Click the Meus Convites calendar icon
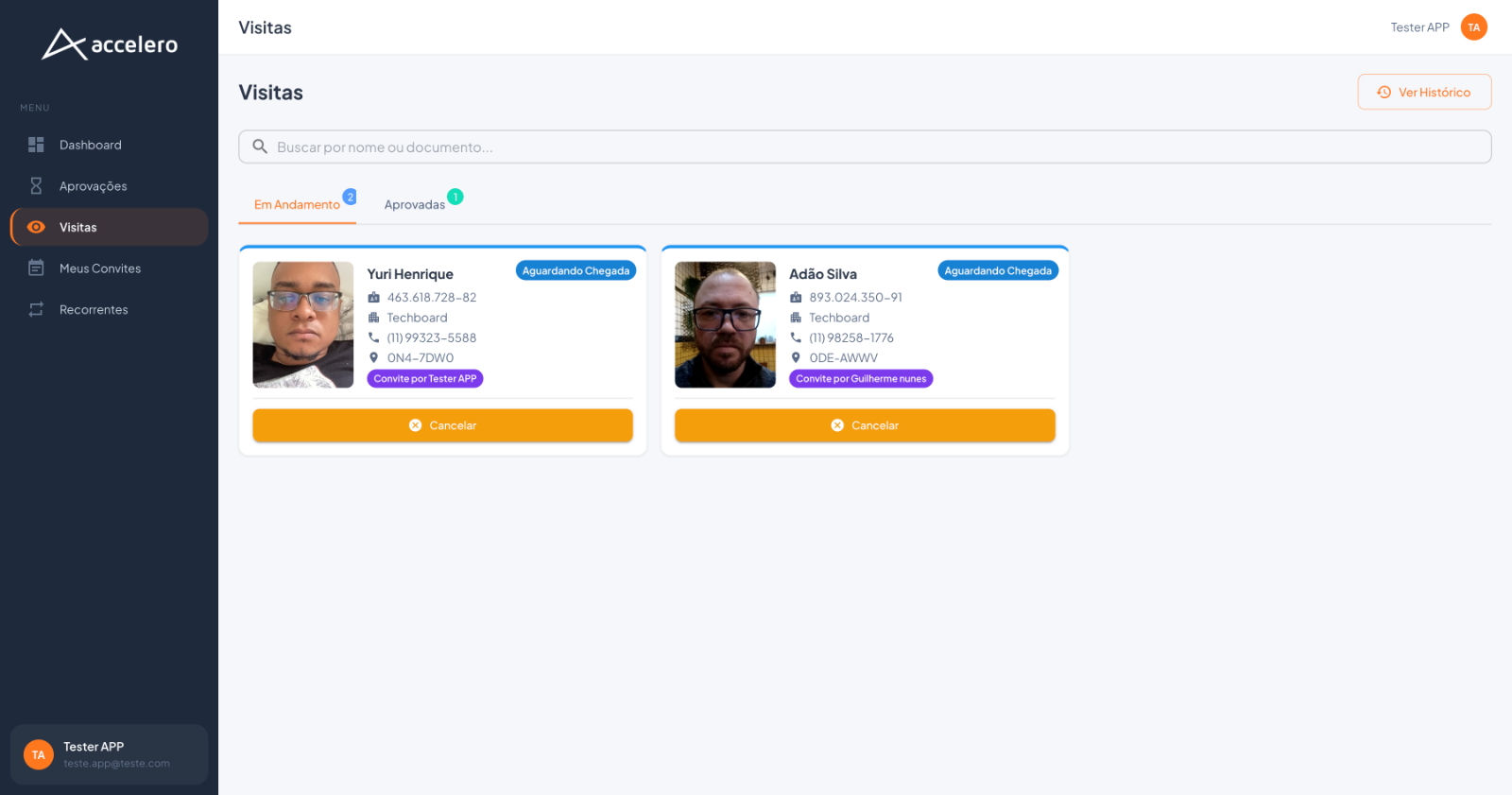1512x795 pixels. point(36,268)
